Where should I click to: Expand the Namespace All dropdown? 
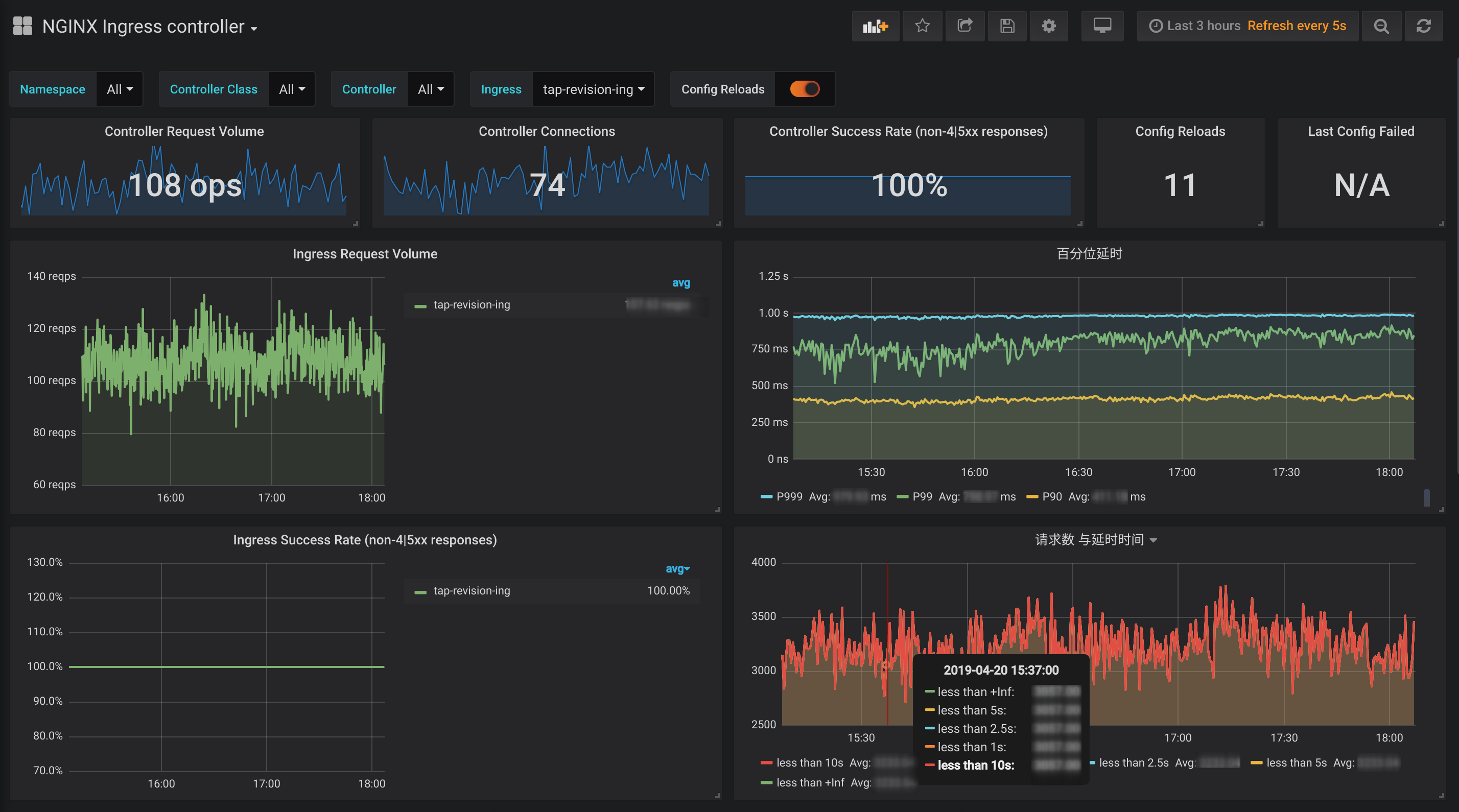[120, 89]
